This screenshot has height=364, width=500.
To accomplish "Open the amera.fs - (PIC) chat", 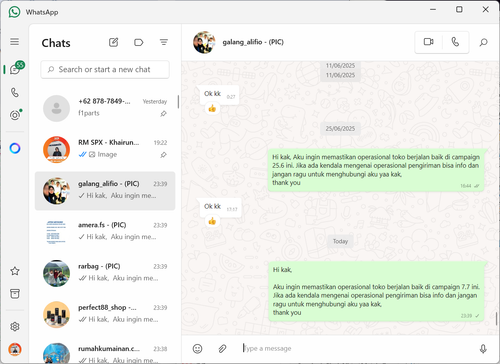I will 105,232.
